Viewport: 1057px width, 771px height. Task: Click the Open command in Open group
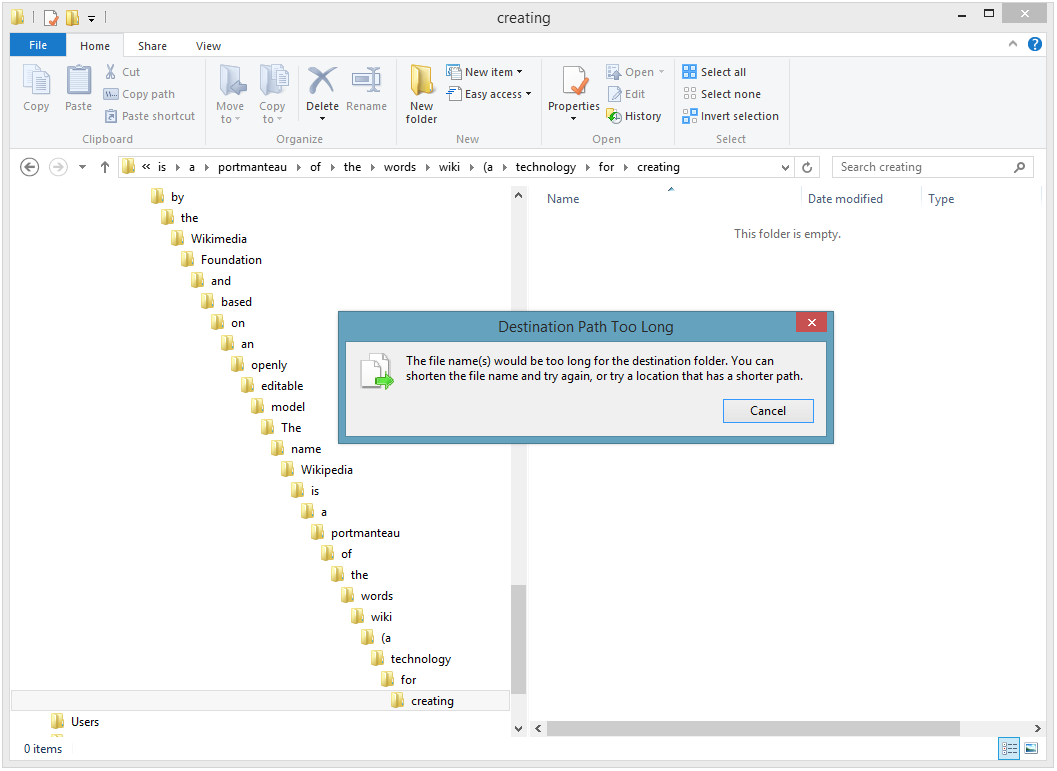point(635,71)
